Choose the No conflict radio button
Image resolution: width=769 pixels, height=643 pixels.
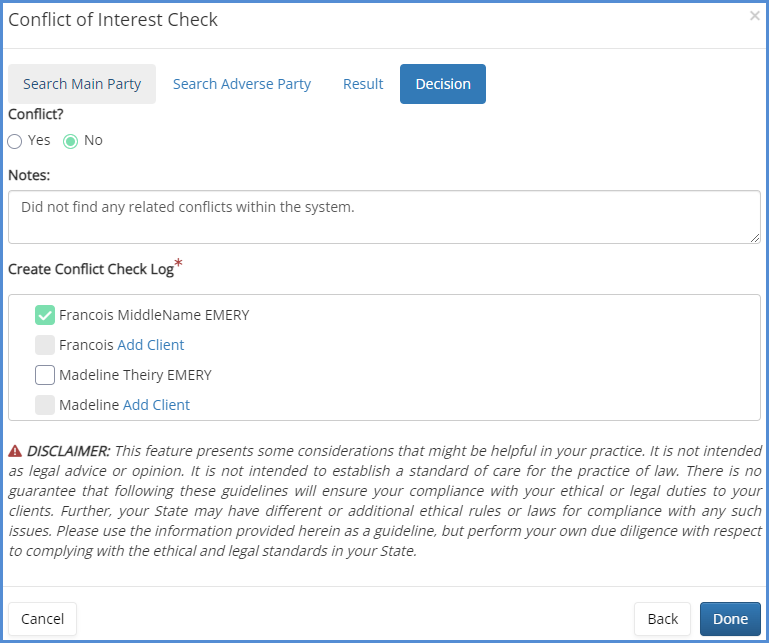pyautogui.click(x=71, y=141)
